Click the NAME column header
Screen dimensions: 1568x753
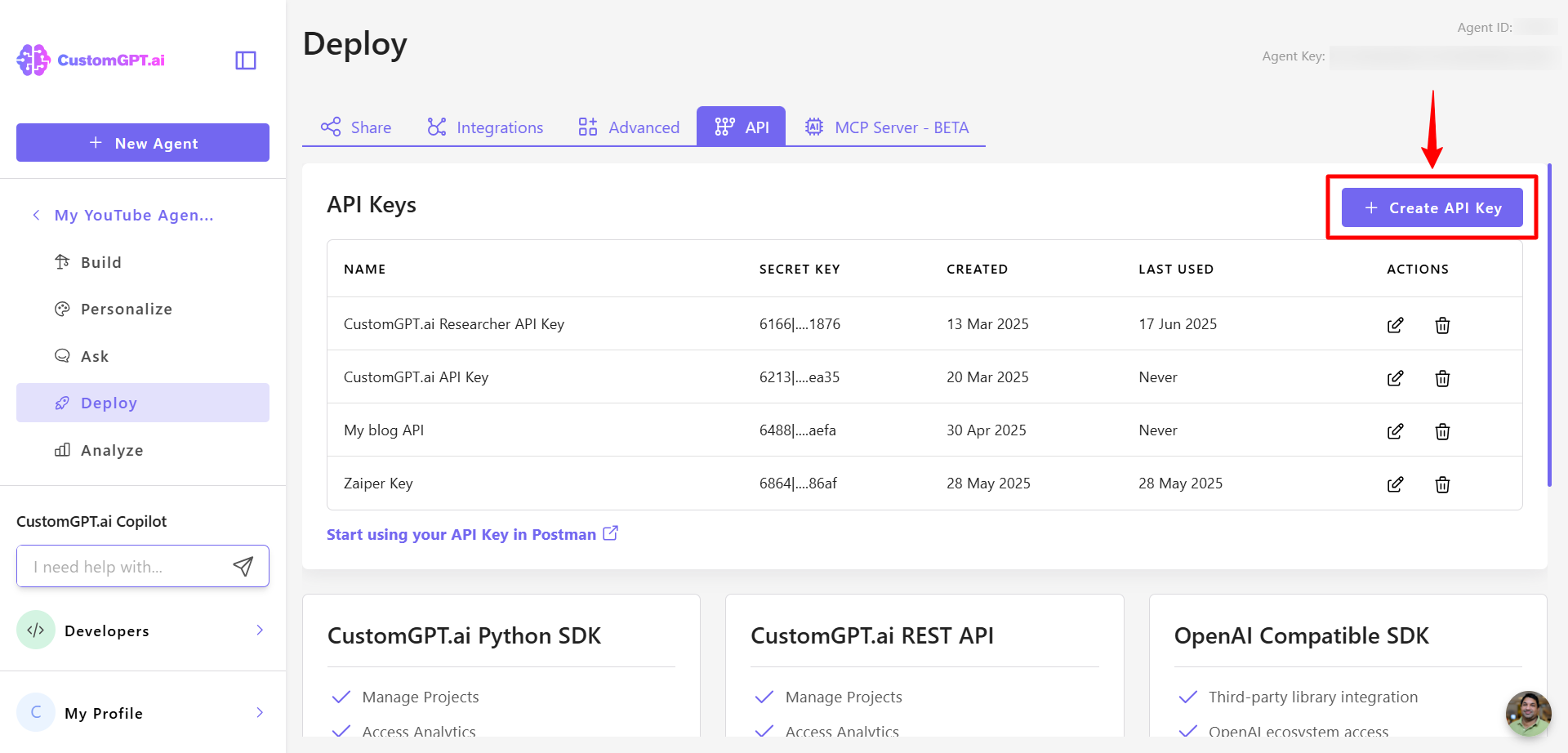[364, 269]
